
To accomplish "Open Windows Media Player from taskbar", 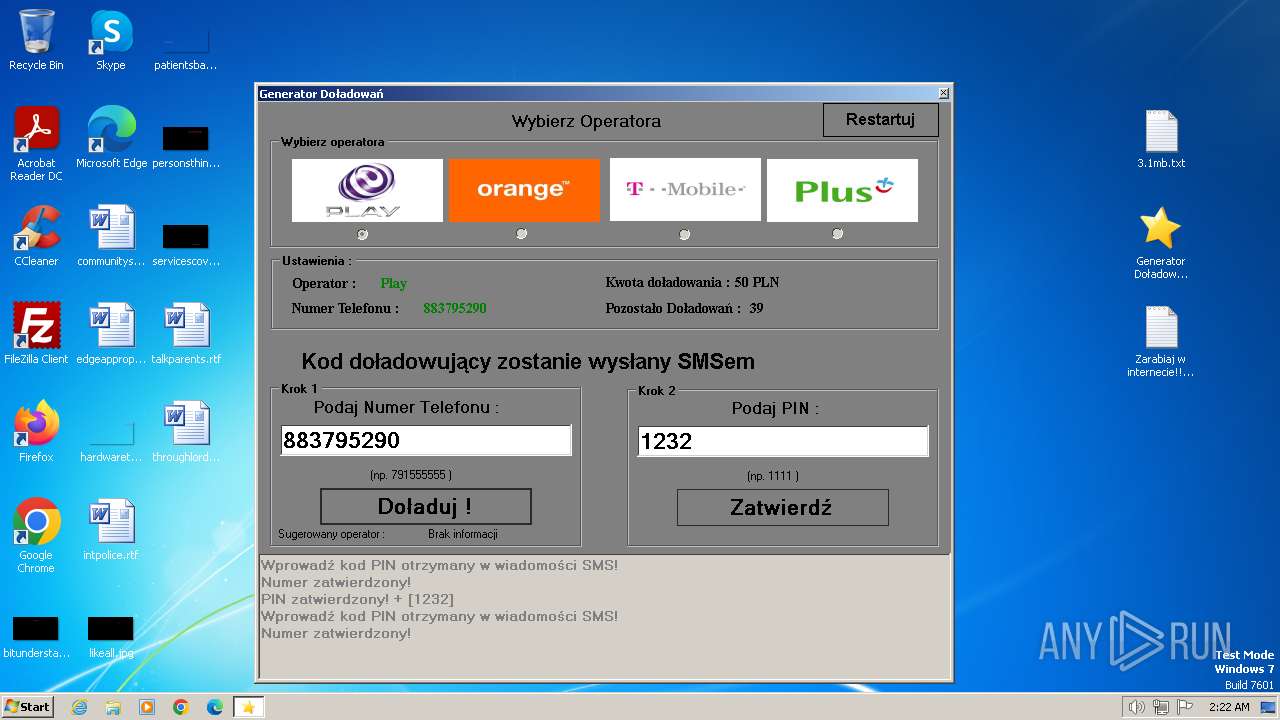I will pyautogui.click(x=147, y=707).
